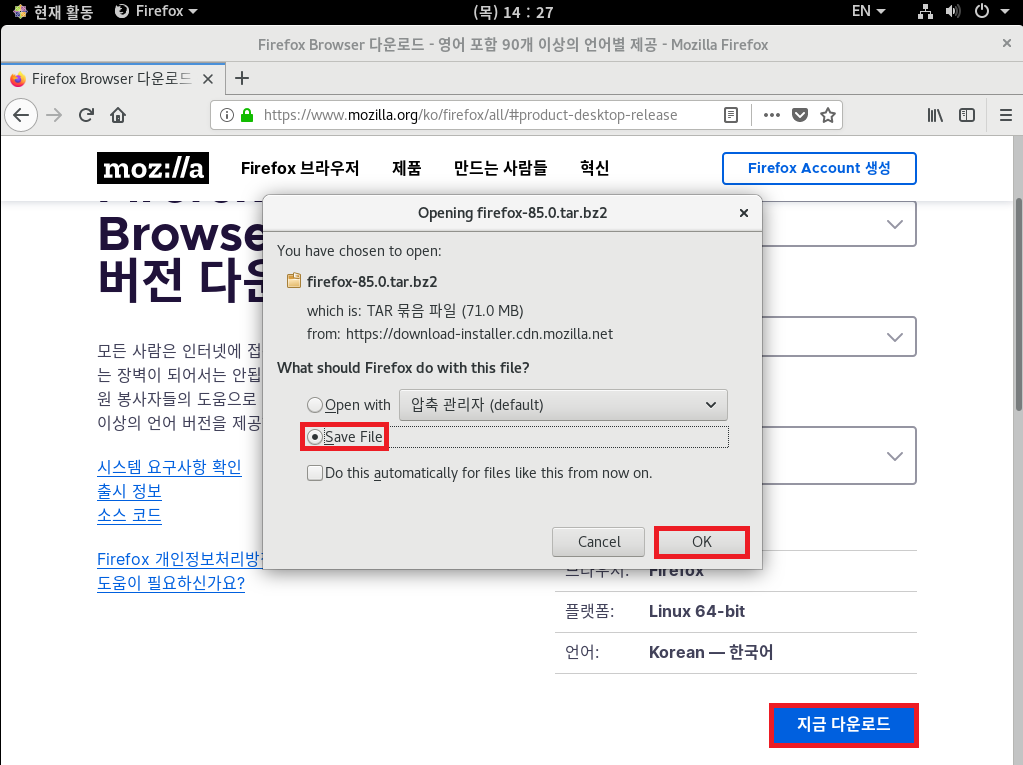1023x765 pixels.
Task: Click the Korean — 한국어 language value
Action: tap(710, 652)
